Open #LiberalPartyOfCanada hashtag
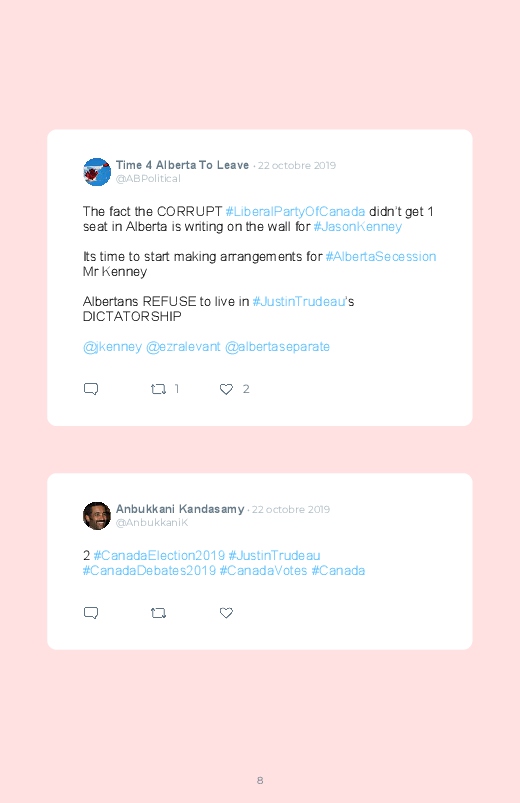 tap(295, 212)
